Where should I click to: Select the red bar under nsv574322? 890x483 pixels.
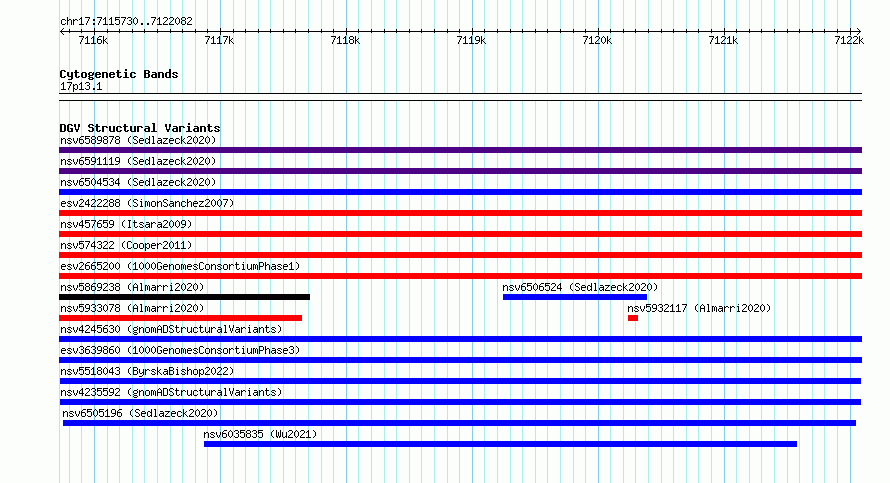pos(460,255)
